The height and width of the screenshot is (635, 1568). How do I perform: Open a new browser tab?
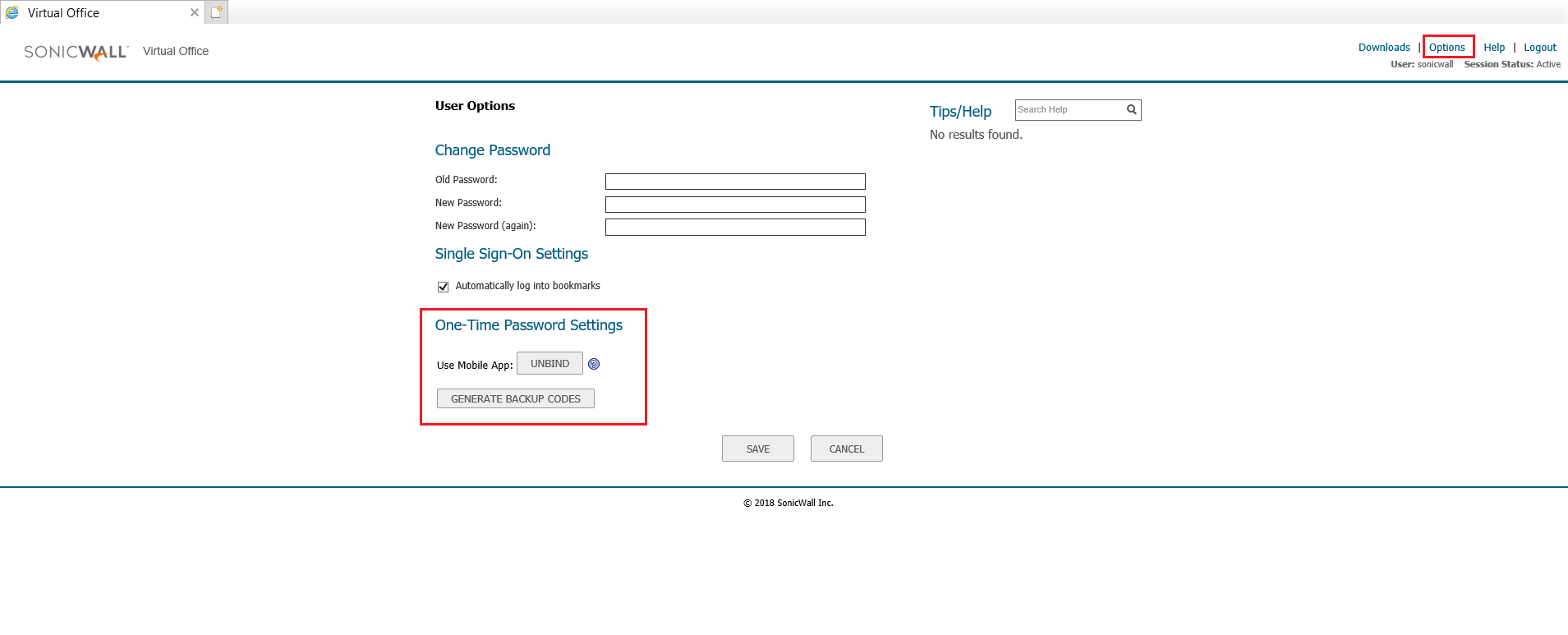tap(217, 12)
